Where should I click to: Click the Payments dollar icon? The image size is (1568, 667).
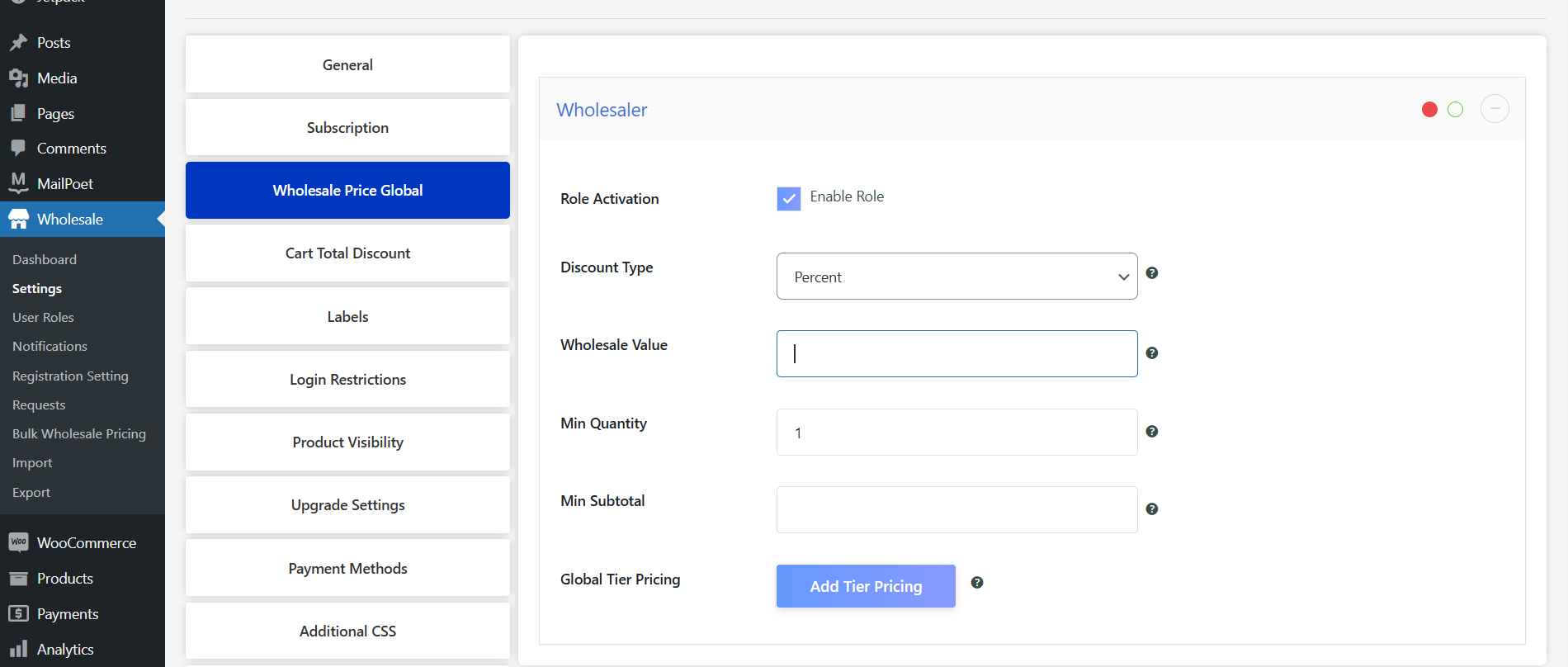(18, 613)
